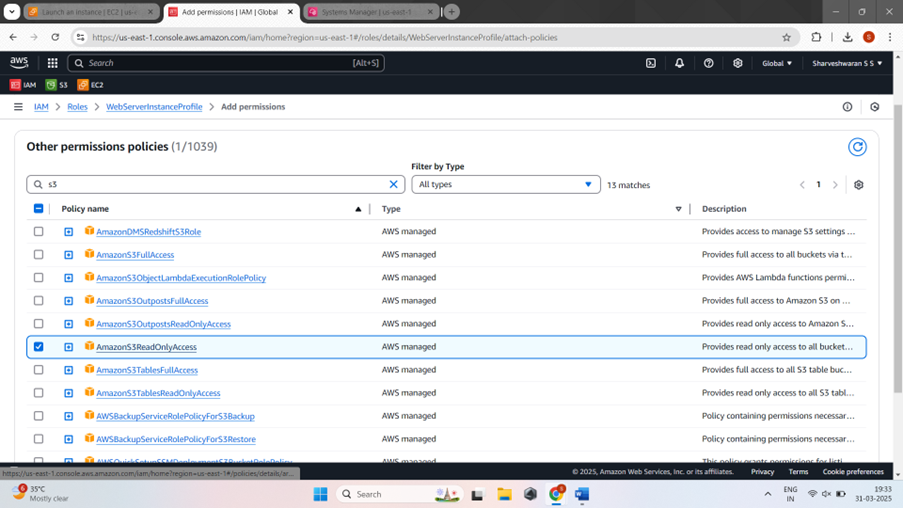Open WebServerInstanceProfile breadcrumb link
The width and height of the screenshot is (903, 508).
pyautogui.click(x=154, y=107)
